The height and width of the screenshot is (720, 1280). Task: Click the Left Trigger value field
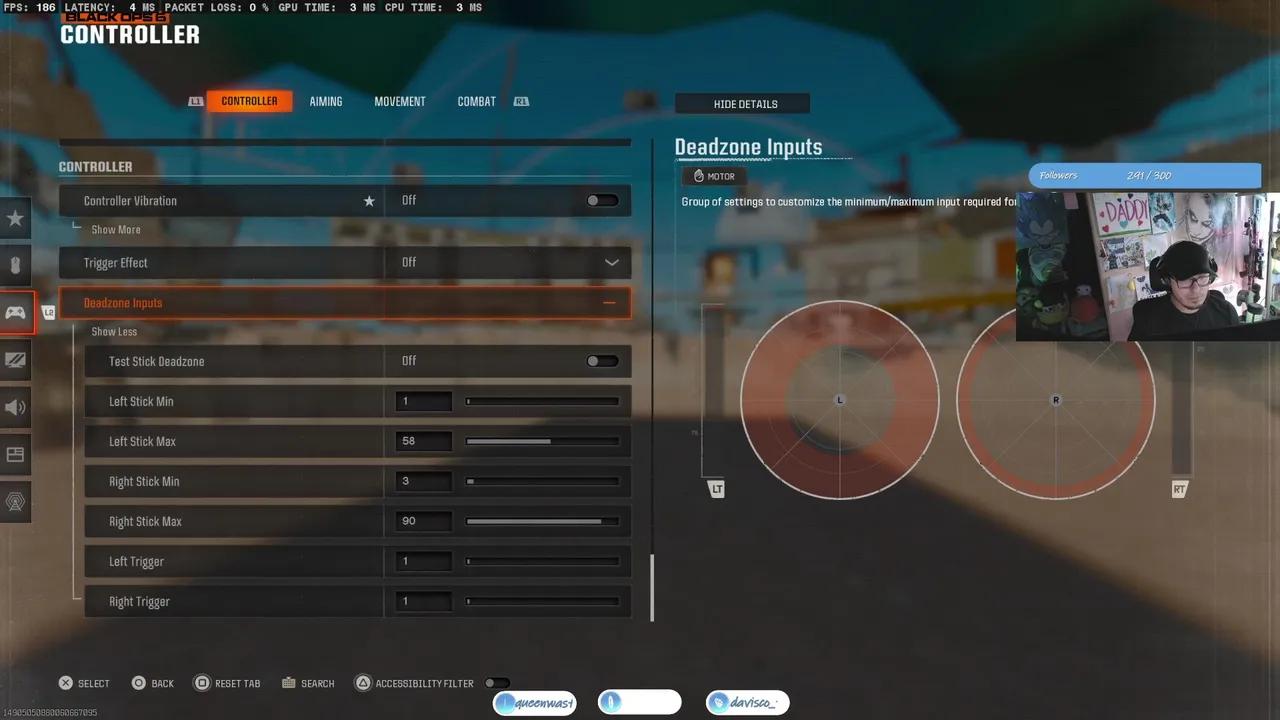424,561
